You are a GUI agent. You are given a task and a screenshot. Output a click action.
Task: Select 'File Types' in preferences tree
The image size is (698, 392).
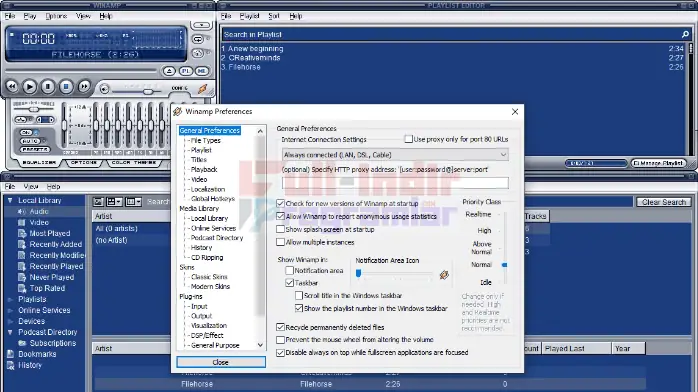[x=205, y=140]
